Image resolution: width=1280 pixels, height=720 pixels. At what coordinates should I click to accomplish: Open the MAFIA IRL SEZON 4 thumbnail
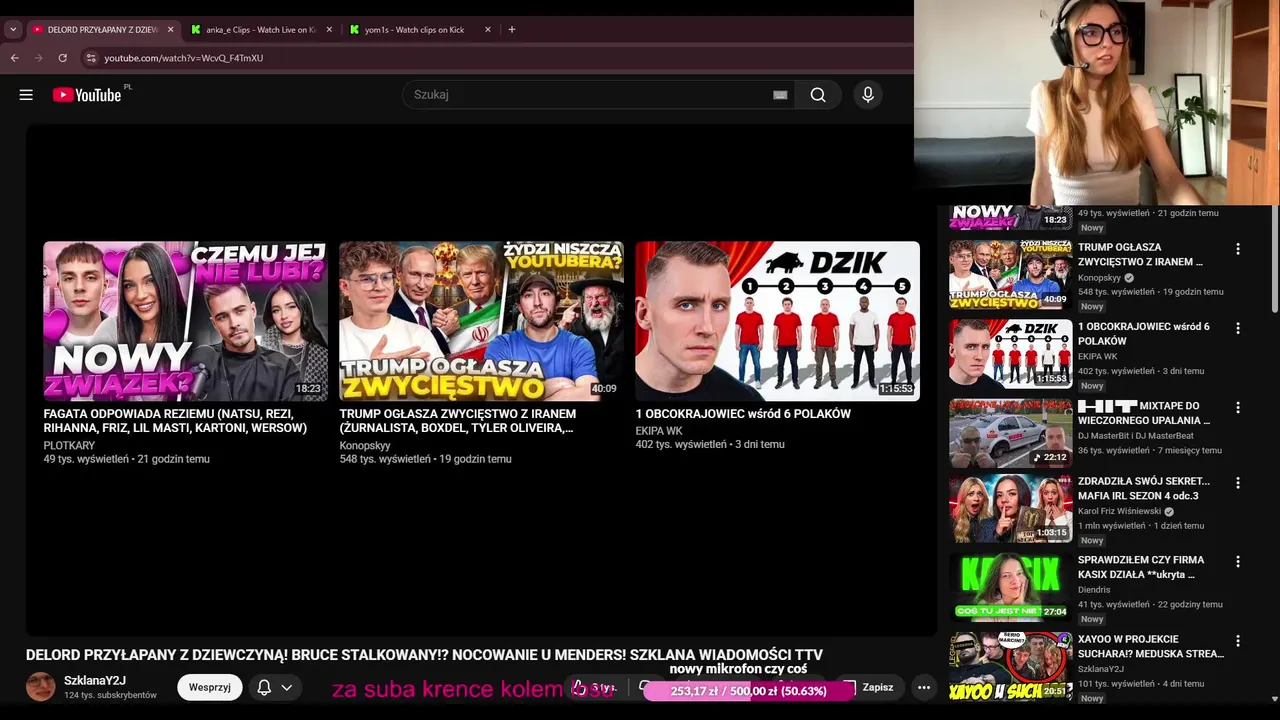pos(1010,508)
